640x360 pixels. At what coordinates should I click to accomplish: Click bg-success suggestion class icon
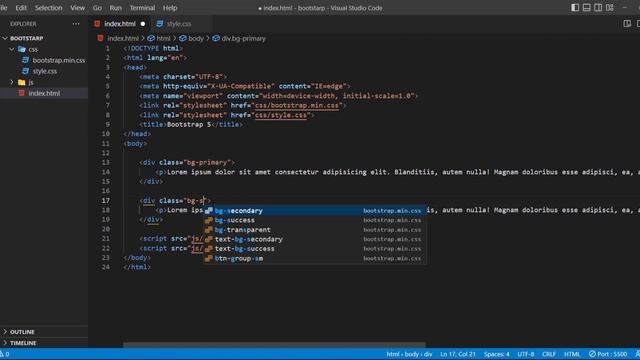pos(209,220)
